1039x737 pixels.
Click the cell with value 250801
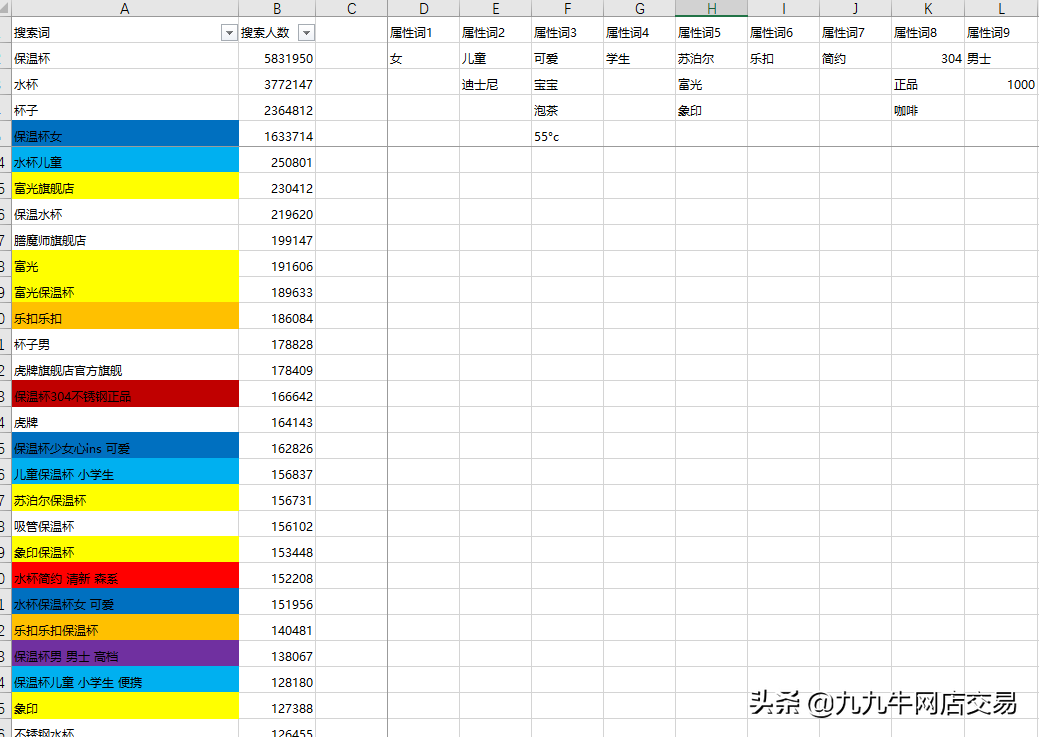click(x=277, y=162)
